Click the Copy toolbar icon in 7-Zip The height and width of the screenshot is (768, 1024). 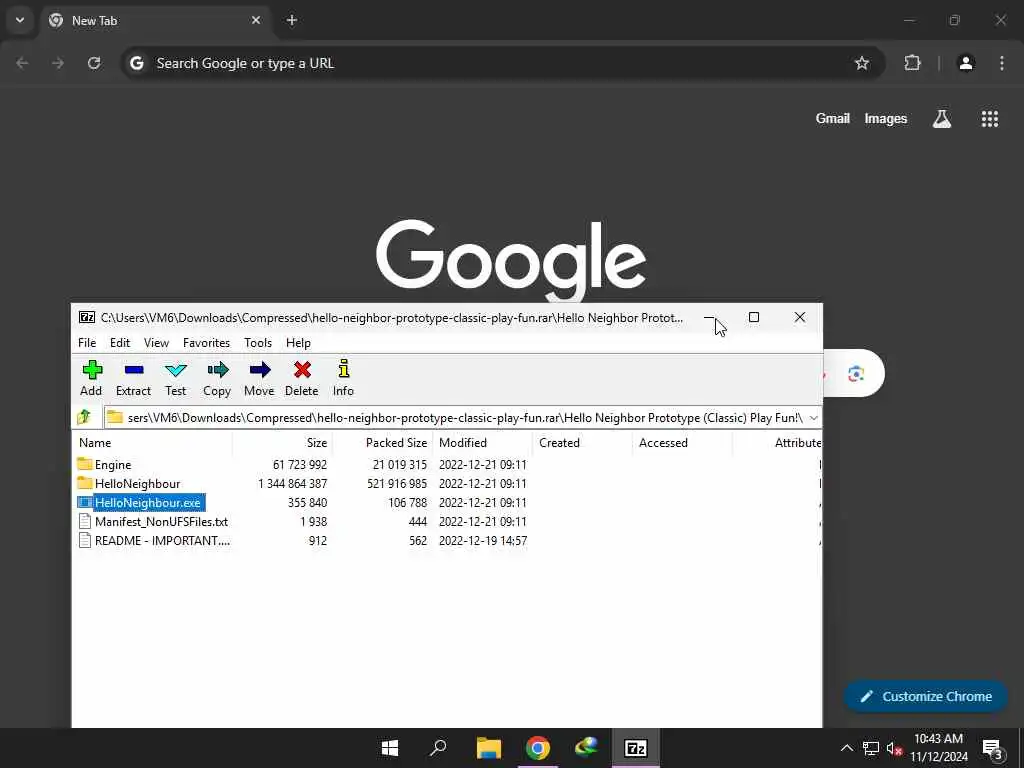pos(217,378)
